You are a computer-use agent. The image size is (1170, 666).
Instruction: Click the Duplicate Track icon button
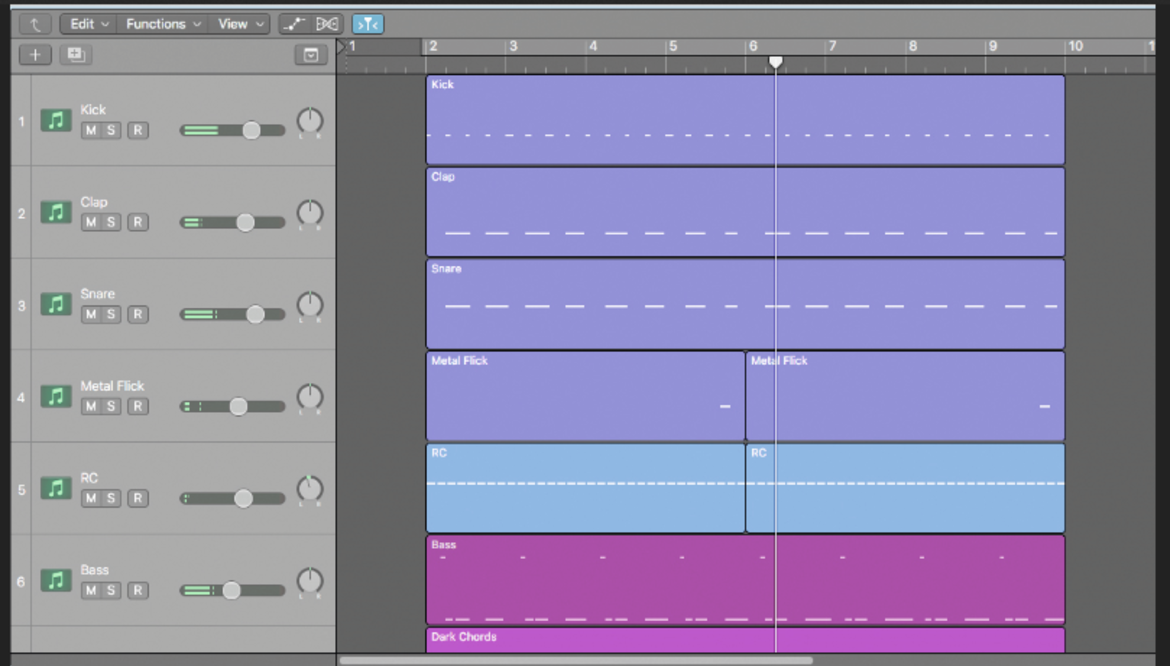[75, 54]
